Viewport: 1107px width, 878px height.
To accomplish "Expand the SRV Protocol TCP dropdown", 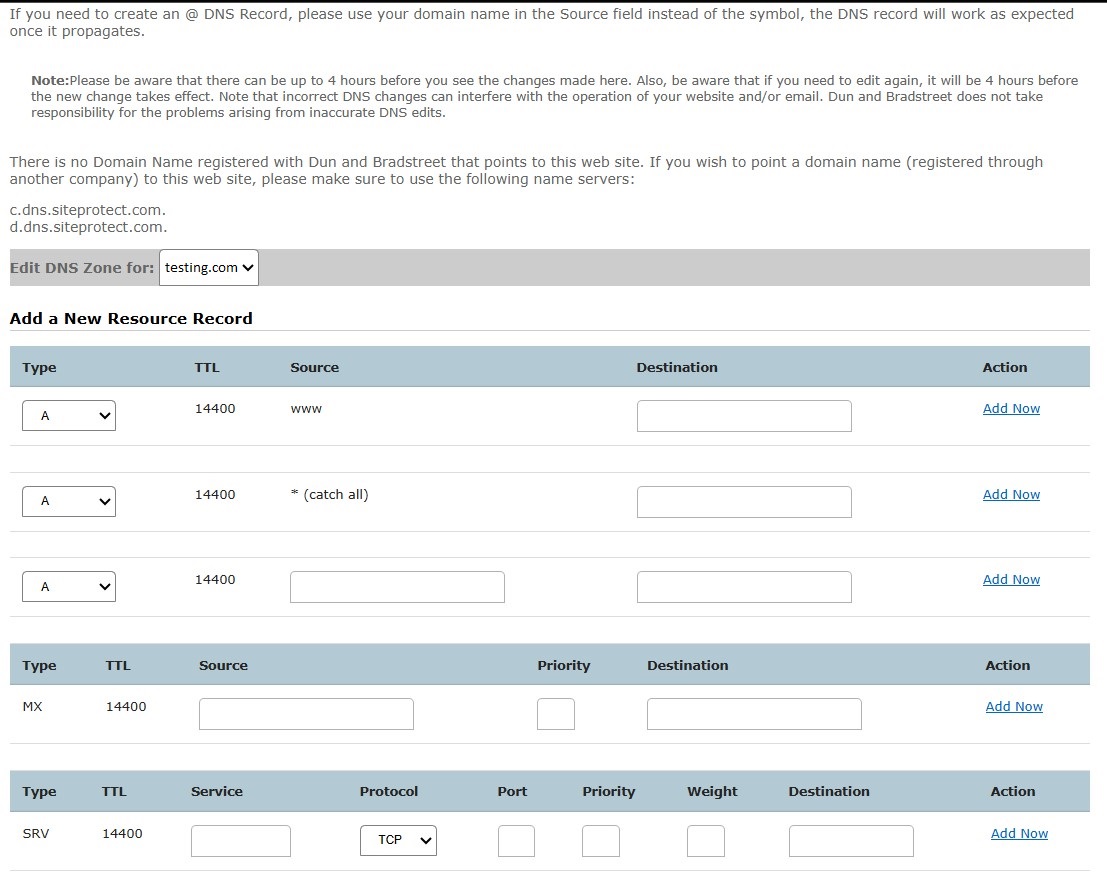I will [398, 840].
